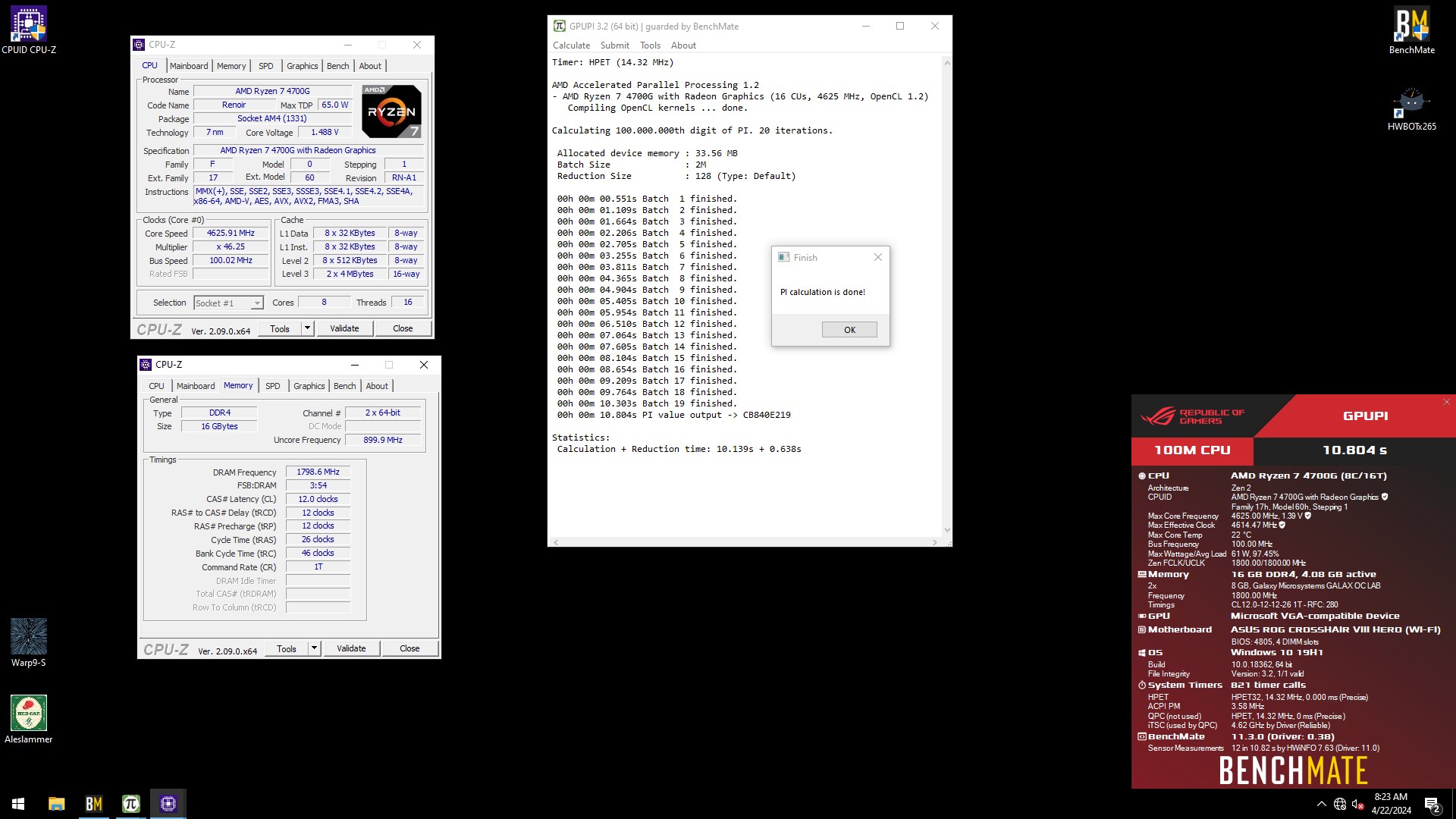
Task: Click the Core Speed value field
Action: pos(231,234)
